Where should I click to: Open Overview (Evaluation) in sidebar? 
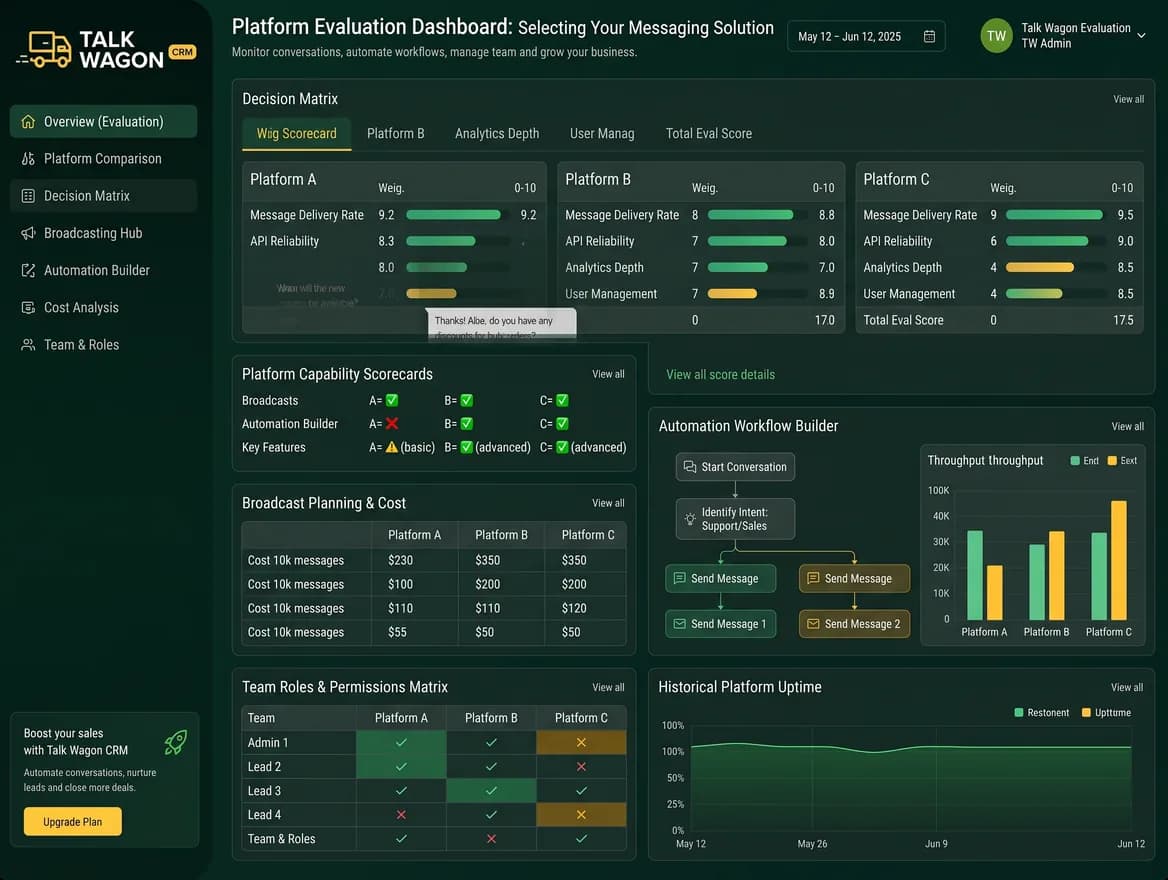point(104,121)
